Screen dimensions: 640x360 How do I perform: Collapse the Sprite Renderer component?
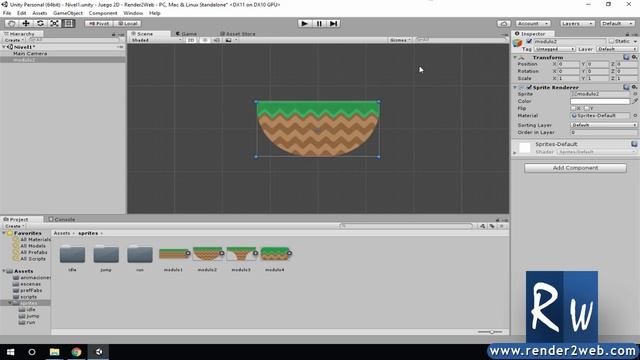point(515,87)
